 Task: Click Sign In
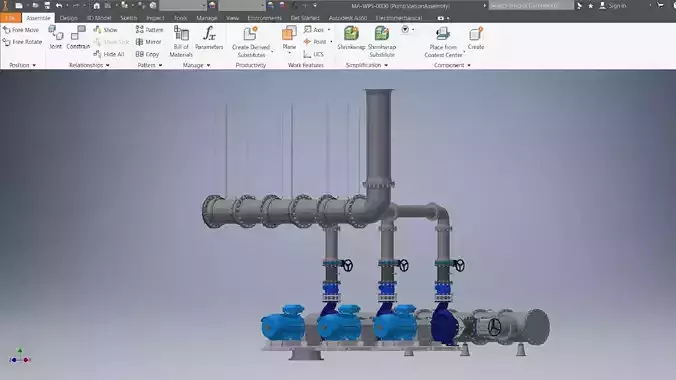click(613, 6)
